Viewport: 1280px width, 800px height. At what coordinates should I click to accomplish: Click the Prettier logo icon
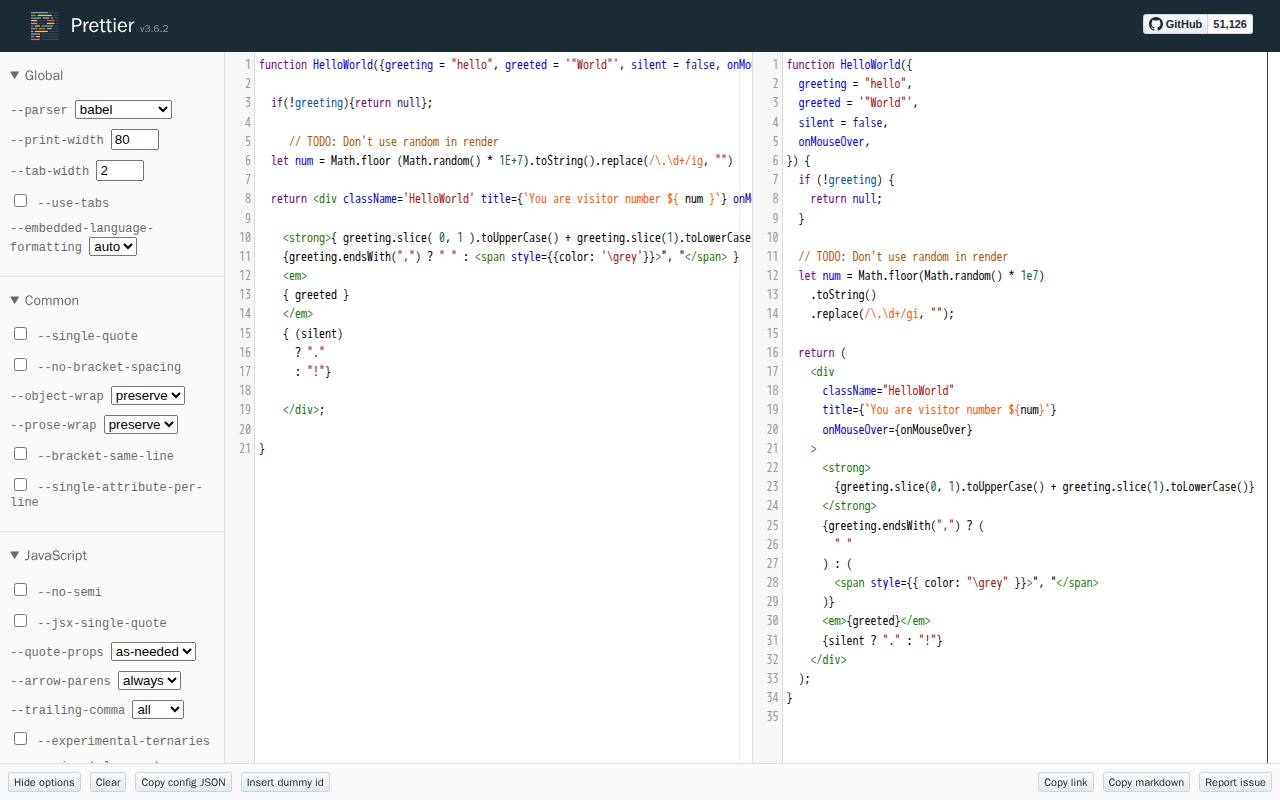[43, 26]
